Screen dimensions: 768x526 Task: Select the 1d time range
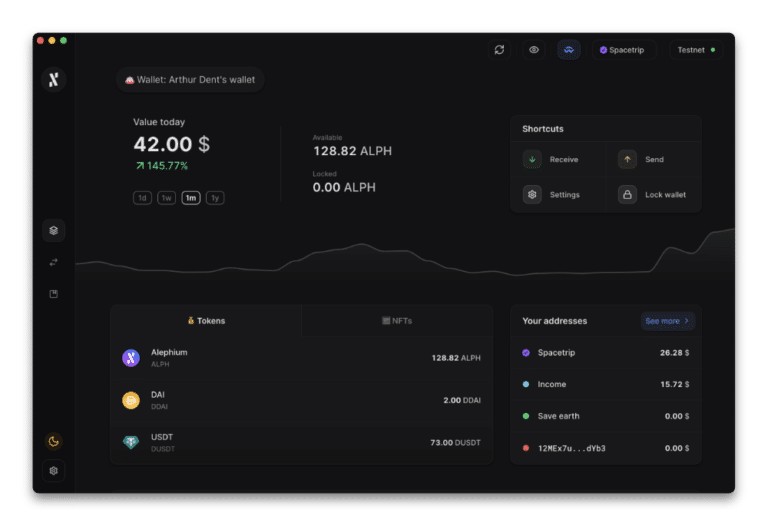(x=142, y=198)
